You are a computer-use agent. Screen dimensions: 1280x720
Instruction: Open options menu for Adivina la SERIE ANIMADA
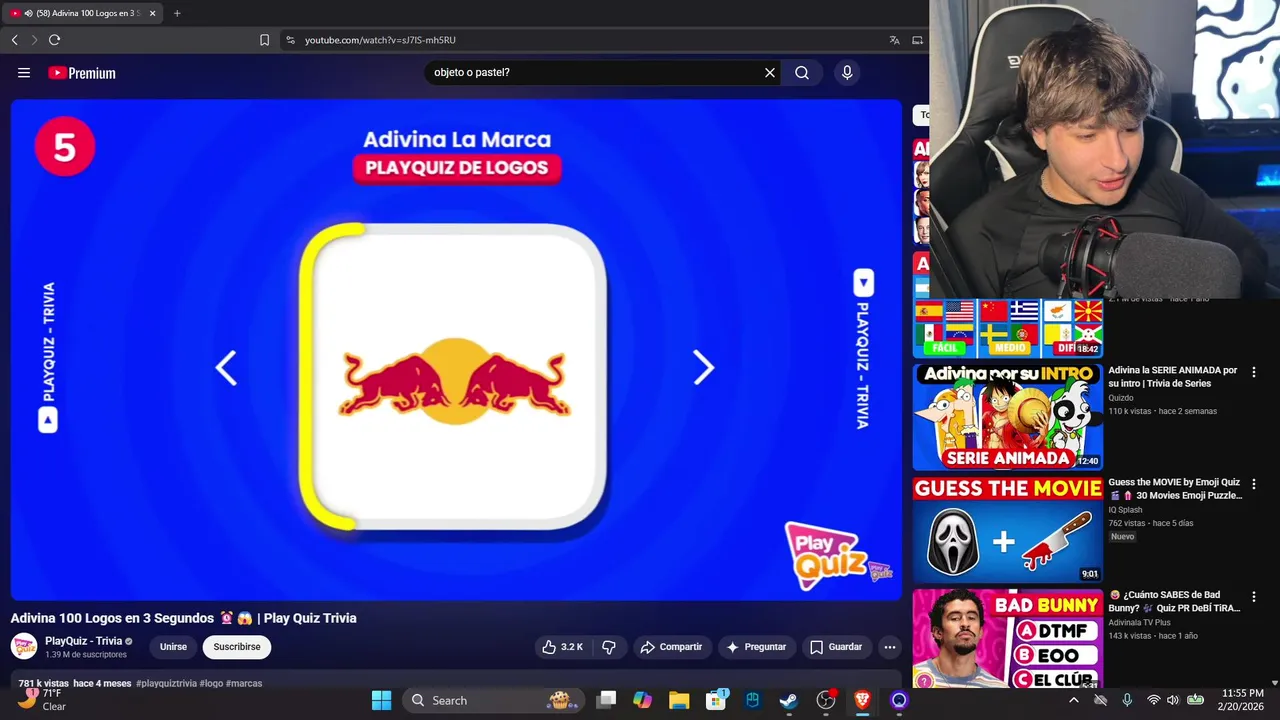click(x=1253, y=372)
